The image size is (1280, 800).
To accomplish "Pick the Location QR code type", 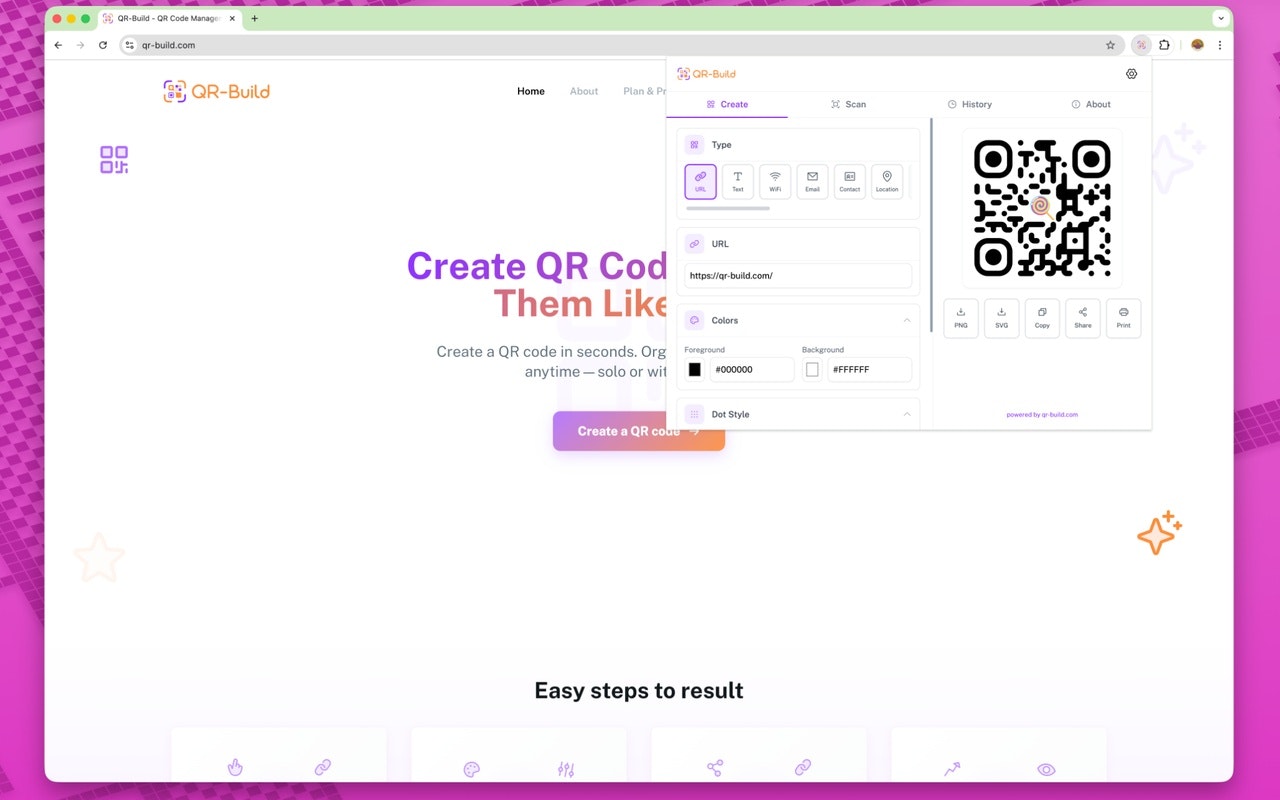I will [887, 182].
